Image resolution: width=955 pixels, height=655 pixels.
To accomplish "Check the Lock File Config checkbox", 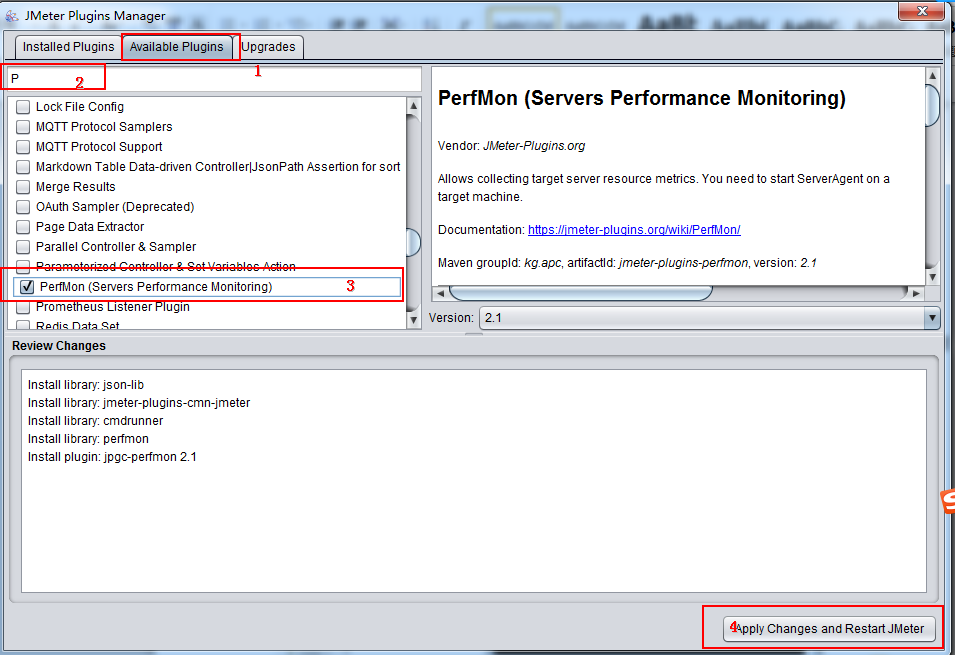I will (x=23, y=107).
